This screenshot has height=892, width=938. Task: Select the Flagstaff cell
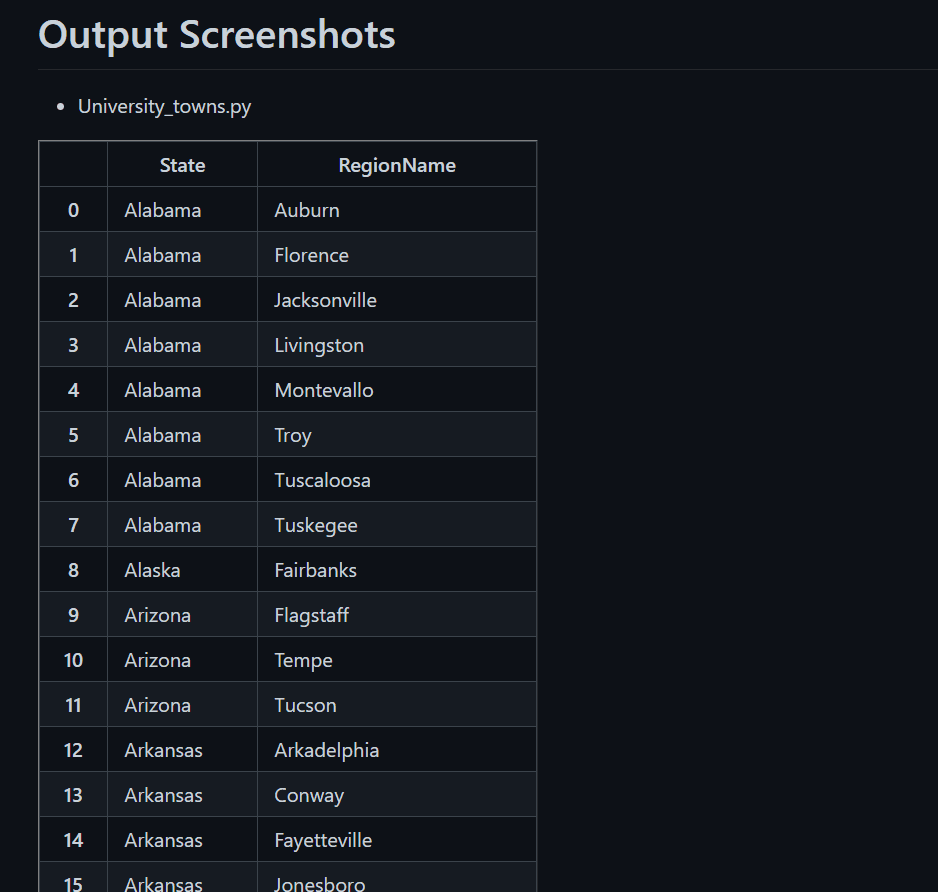point(397,614)
